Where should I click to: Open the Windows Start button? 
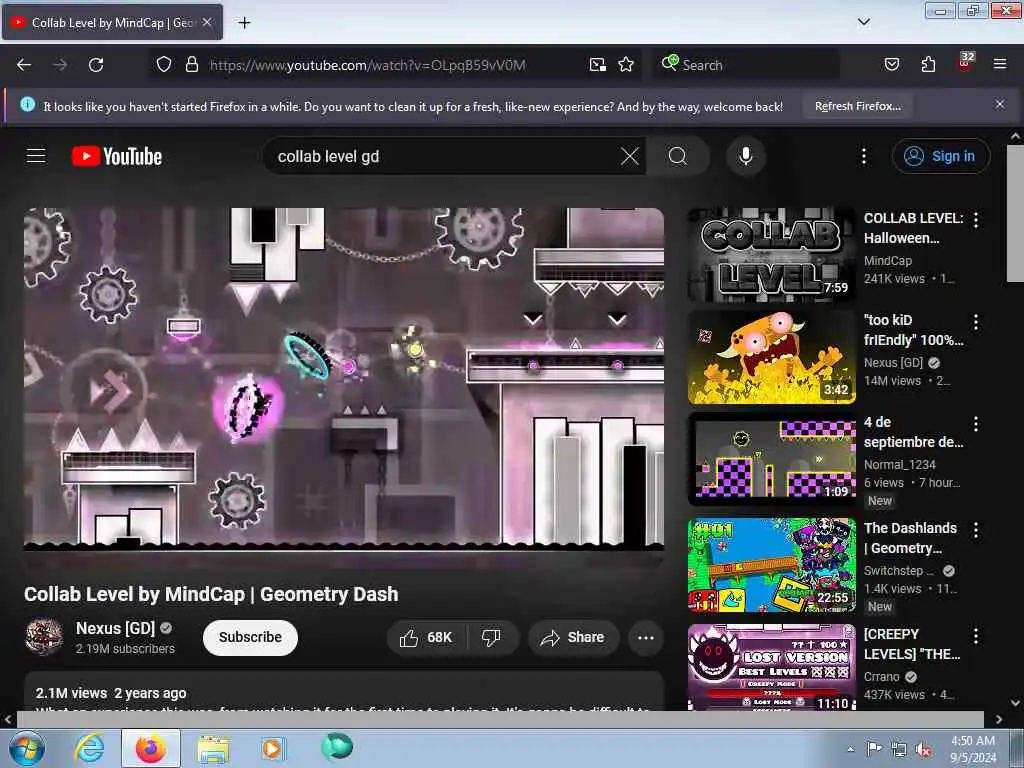26,748
